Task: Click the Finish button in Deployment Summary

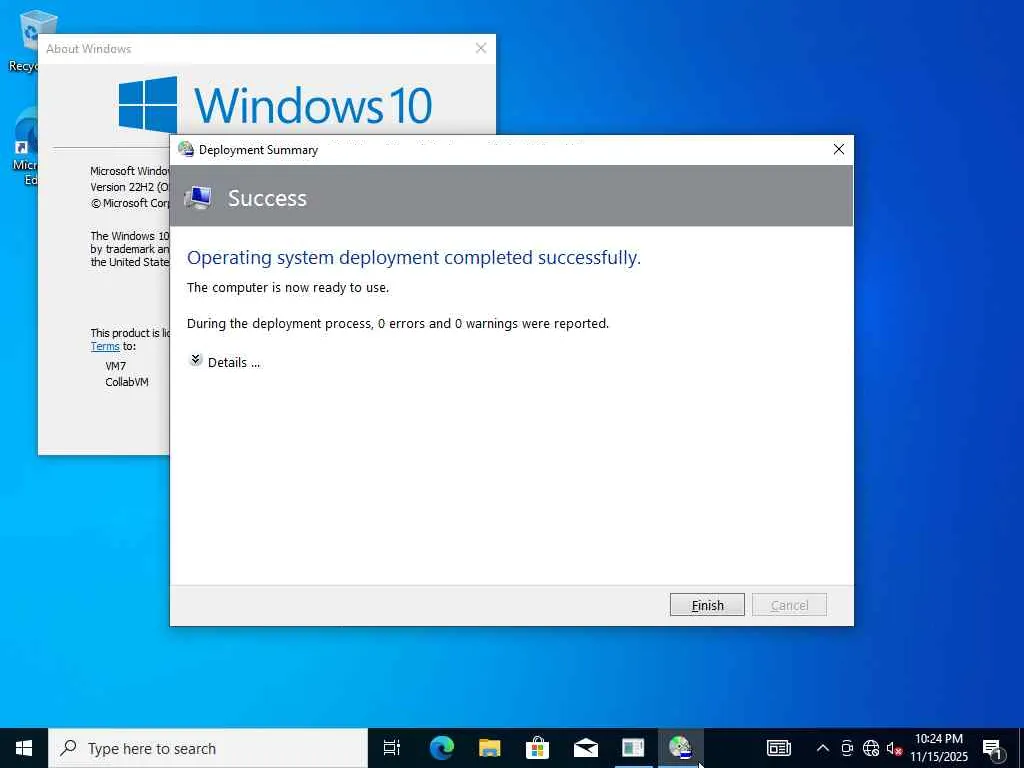Action: 707,605
